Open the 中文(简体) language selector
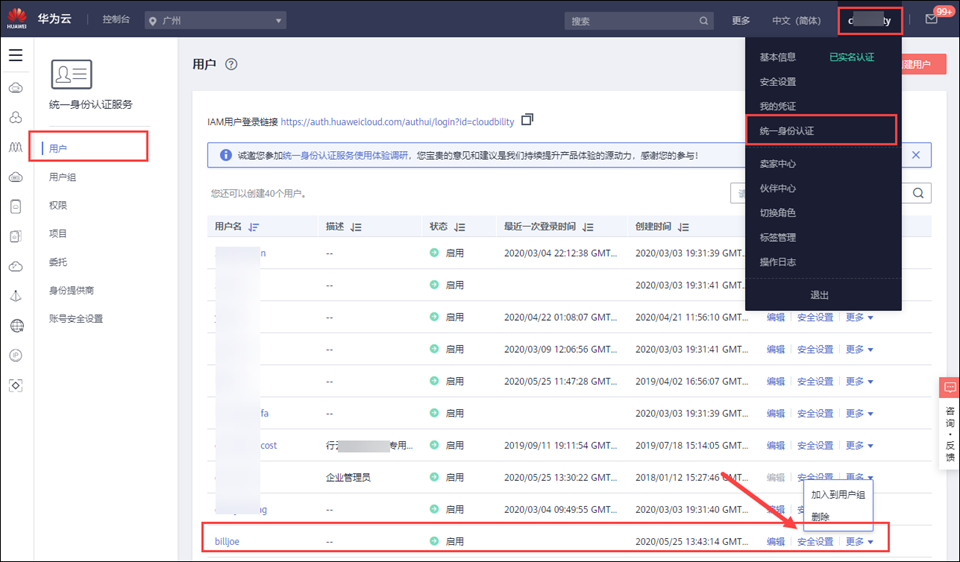This screenshot has height=562, width=960. pos(796,20)
